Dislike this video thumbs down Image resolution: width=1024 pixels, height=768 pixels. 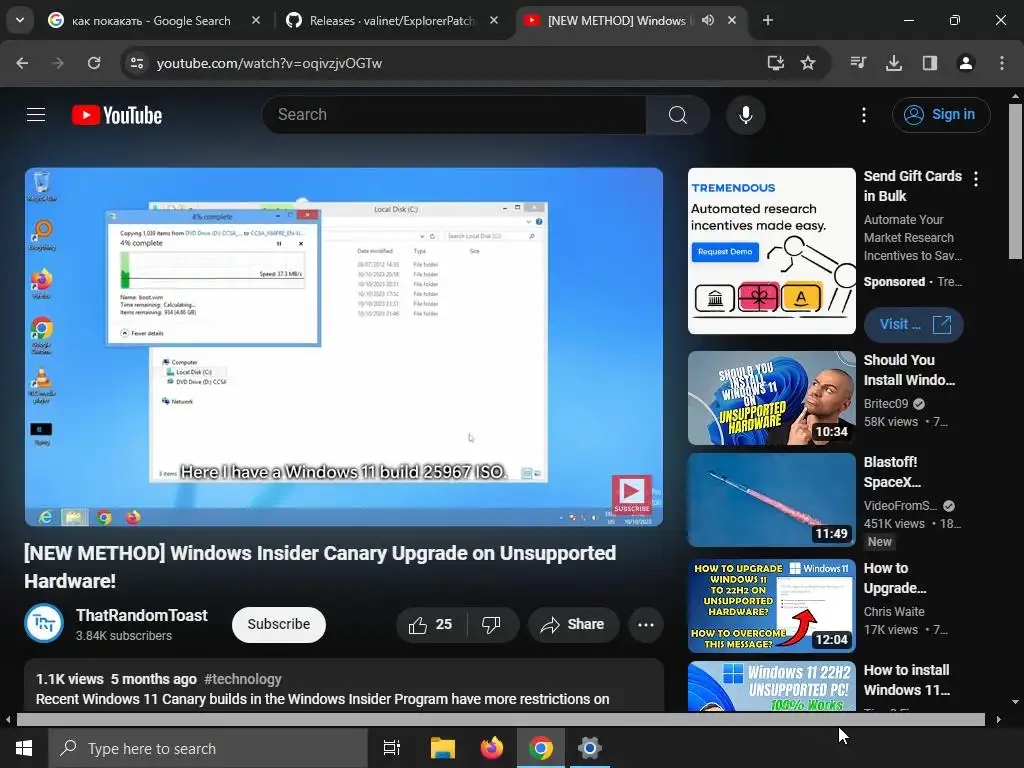pyautogui.click(x=492, y=625)
